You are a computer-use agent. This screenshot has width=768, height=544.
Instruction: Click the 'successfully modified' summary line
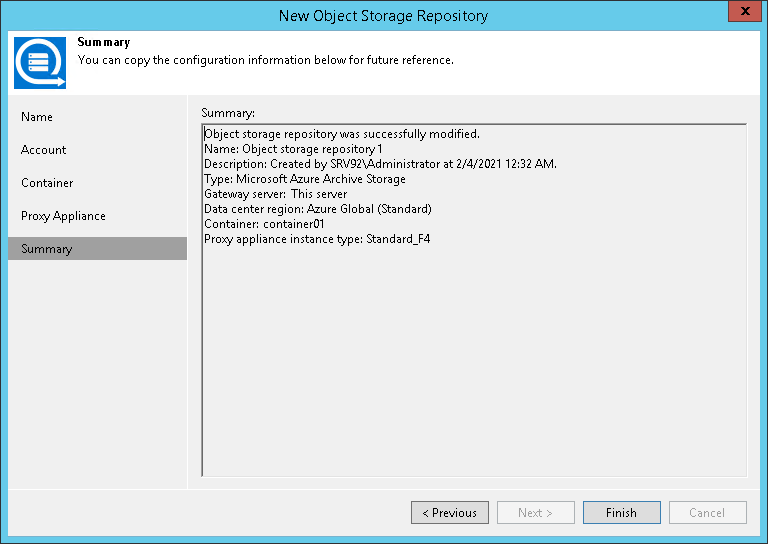point(342,134)
